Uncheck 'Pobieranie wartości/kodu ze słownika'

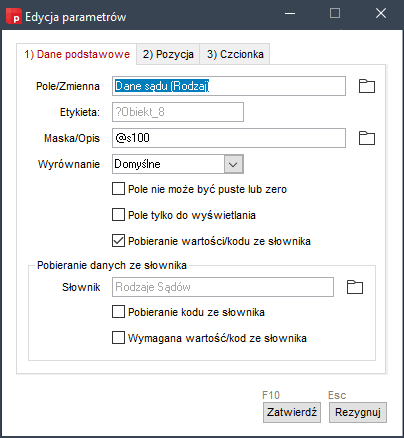pyautogui.click(x=118, y=241)
